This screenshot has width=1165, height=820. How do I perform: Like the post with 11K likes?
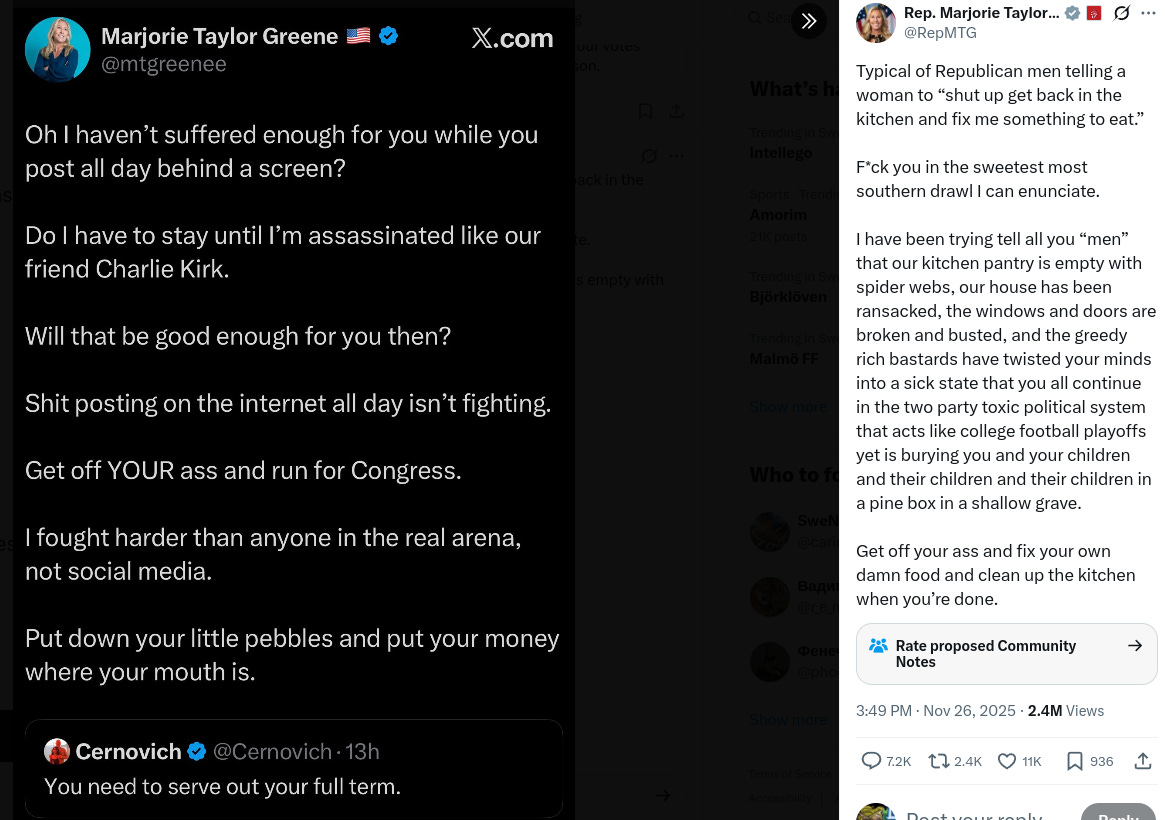coord(1007,761)
